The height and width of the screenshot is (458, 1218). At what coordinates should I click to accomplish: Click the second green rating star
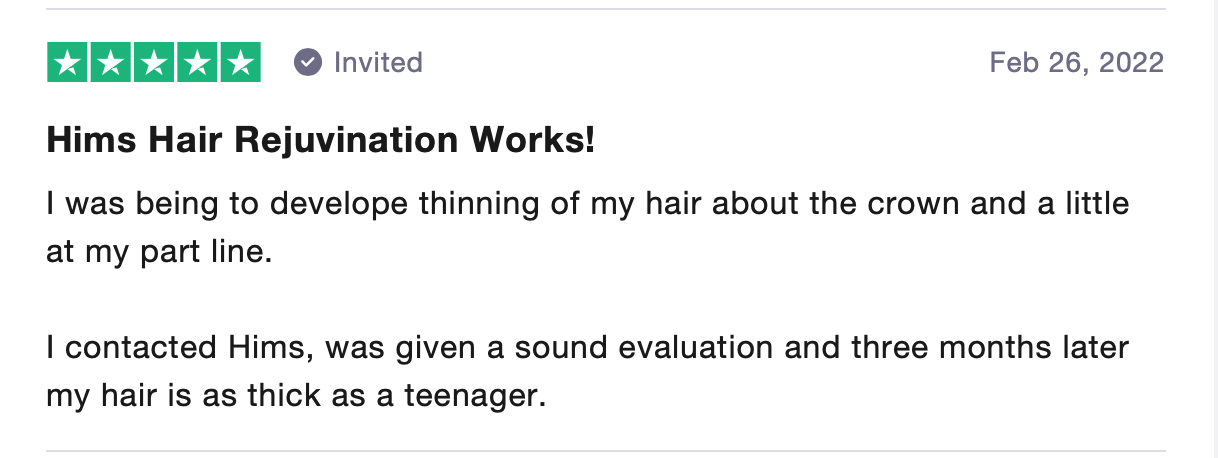pyautogui.click(x=111, y=63)
